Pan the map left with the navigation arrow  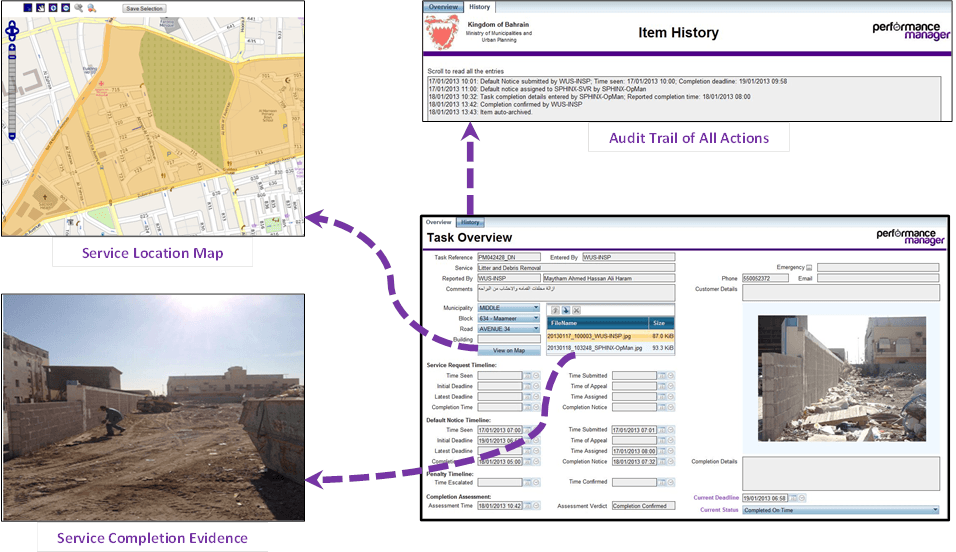[8, 30]
